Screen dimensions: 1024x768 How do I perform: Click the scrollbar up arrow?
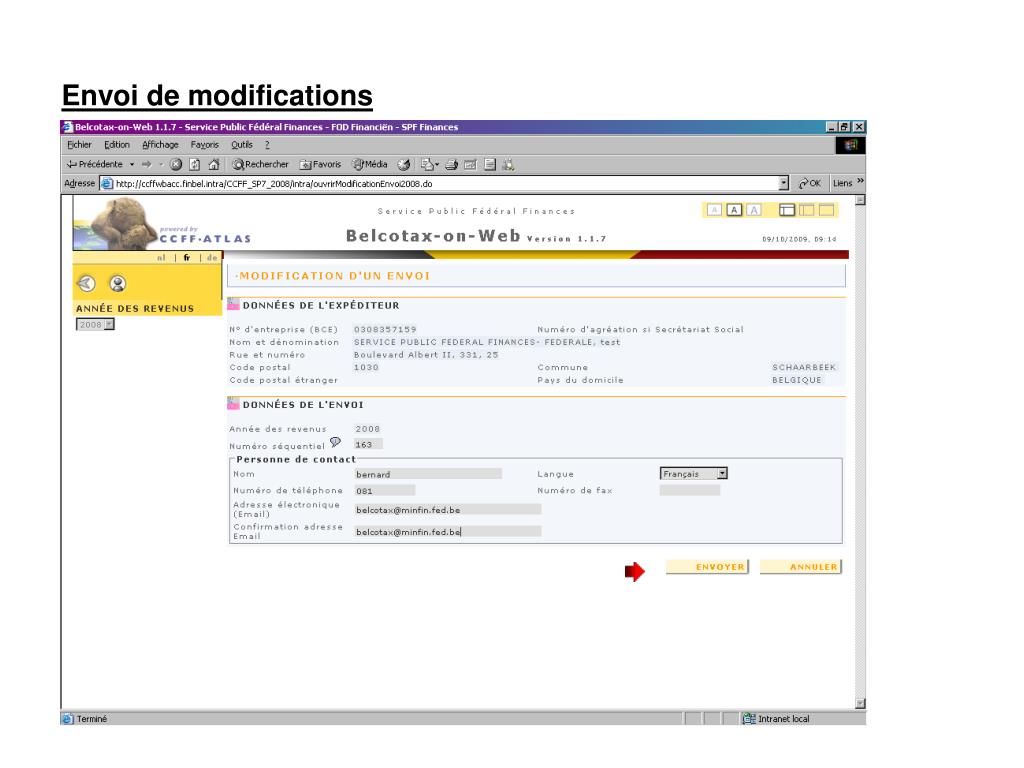click(x=860, y=200)
